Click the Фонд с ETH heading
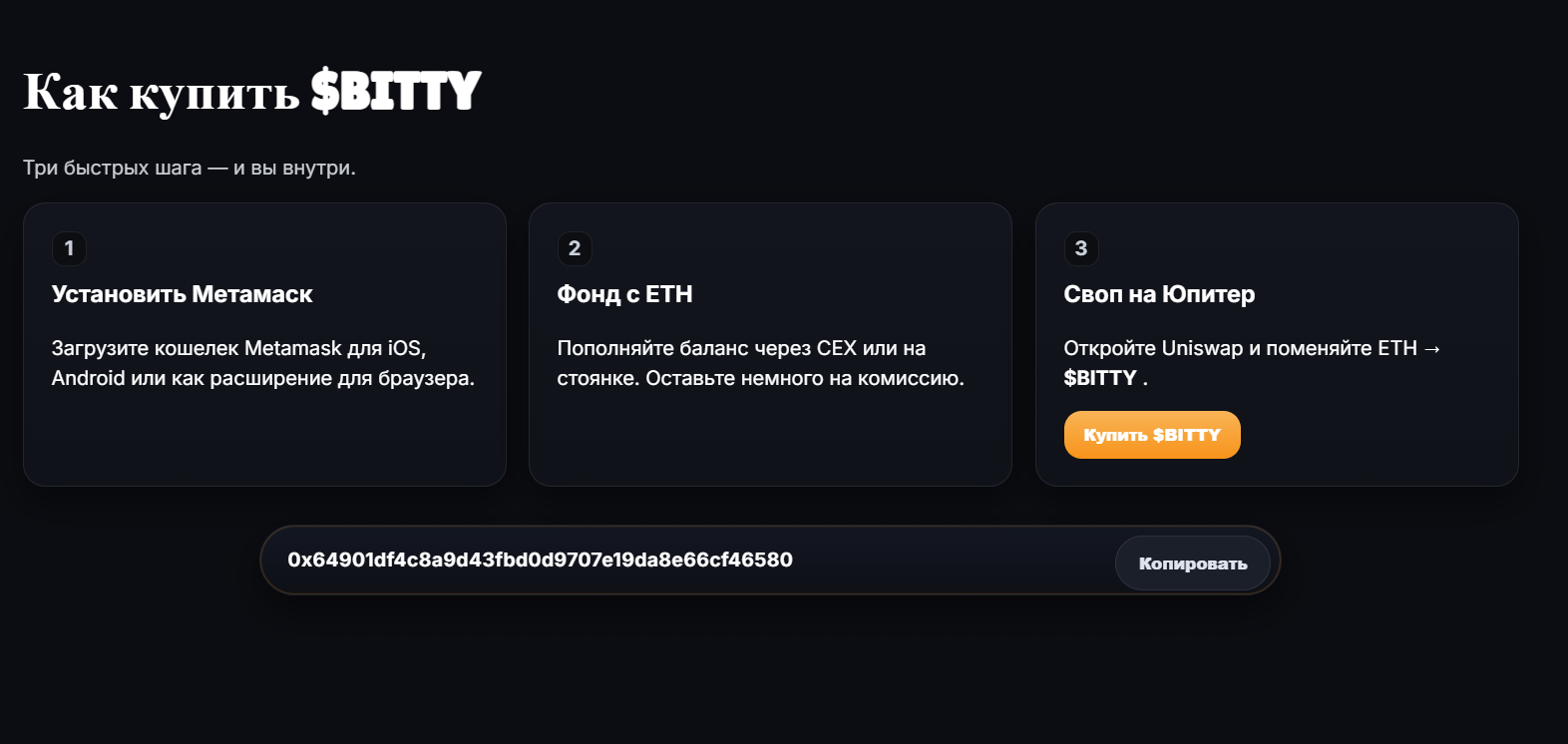This screenshot has height=744, width=1568. click(624, 294)
